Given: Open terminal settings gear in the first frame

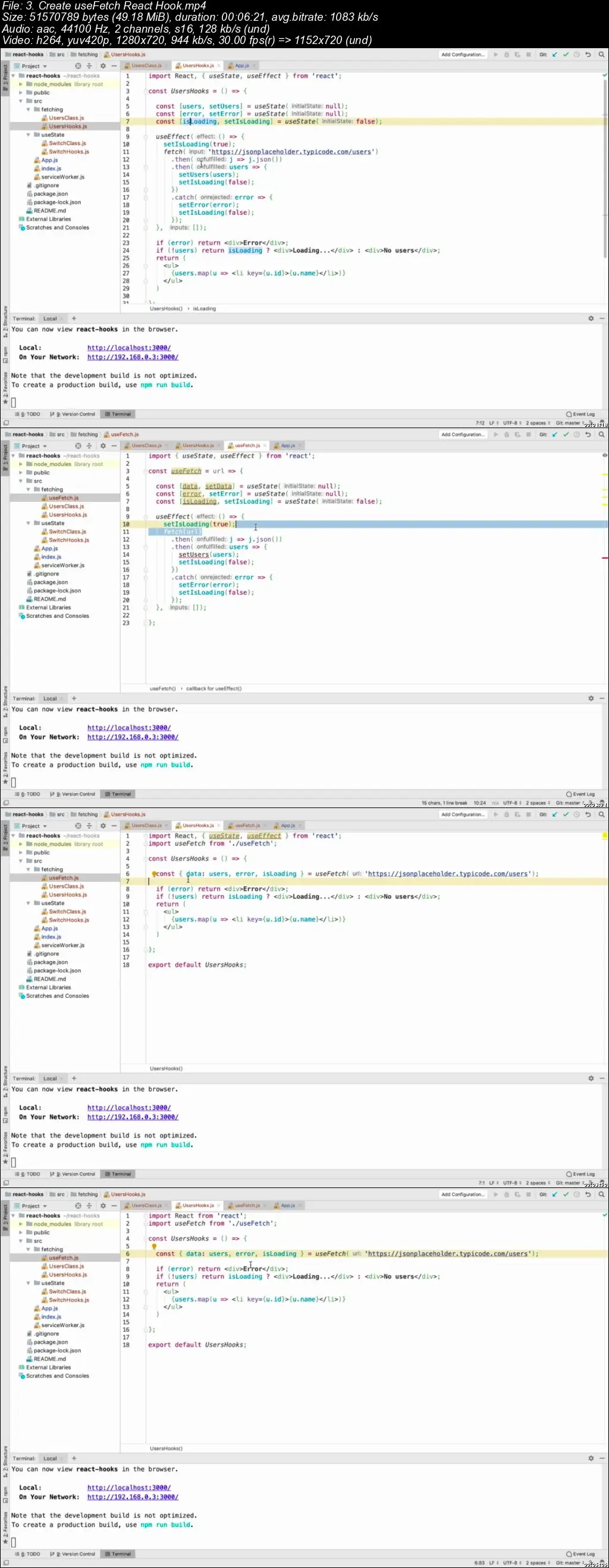Looking at the screenshot, I should point(591,318).
